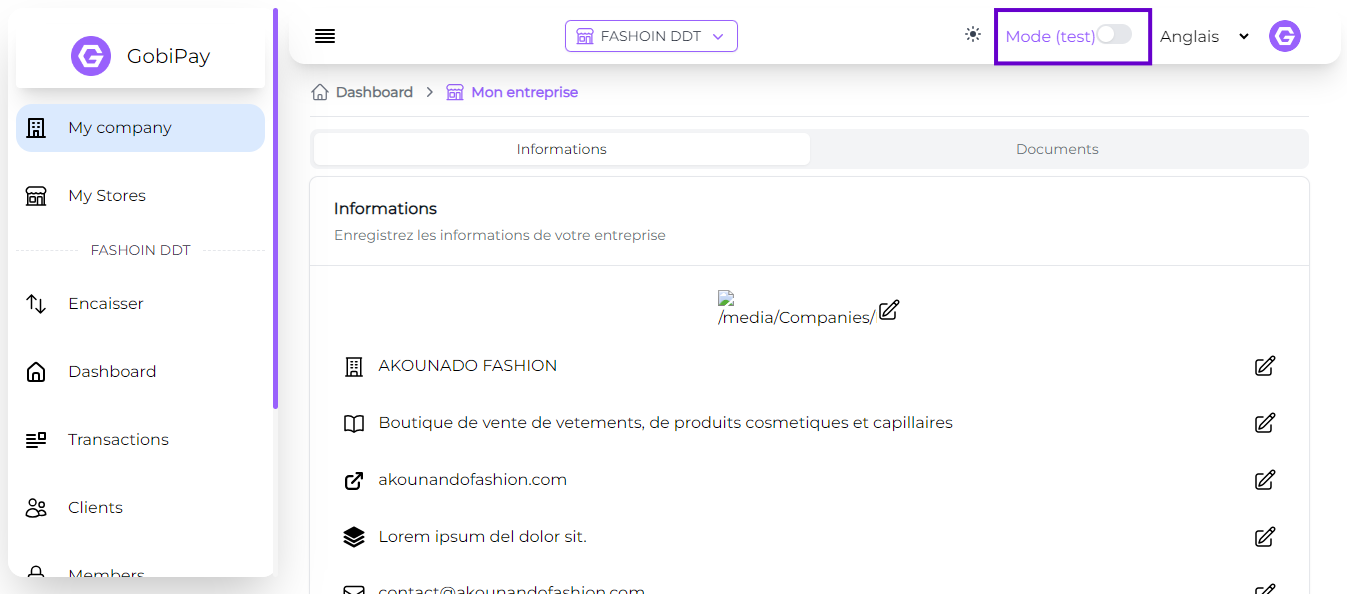The image size is (1347, 594).
Task: Open Clients menu item
Action: point(140,508)
